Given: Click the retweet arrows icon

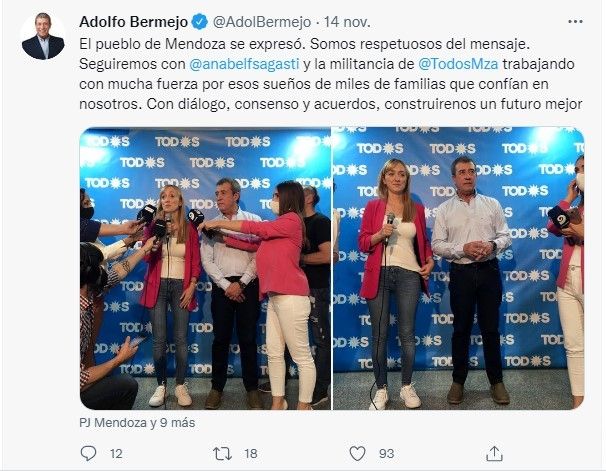Looking at the screenshot, I should click(223, 453).
